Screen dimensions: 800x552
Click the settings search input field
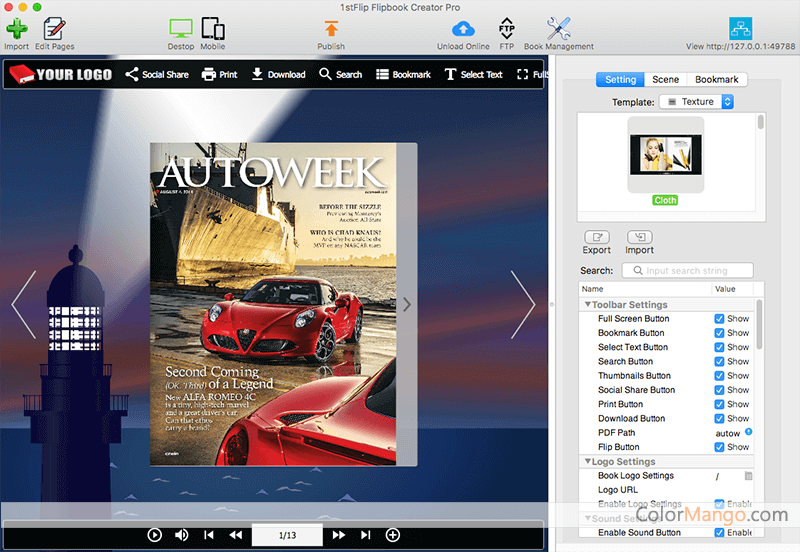tap(687, 270)
